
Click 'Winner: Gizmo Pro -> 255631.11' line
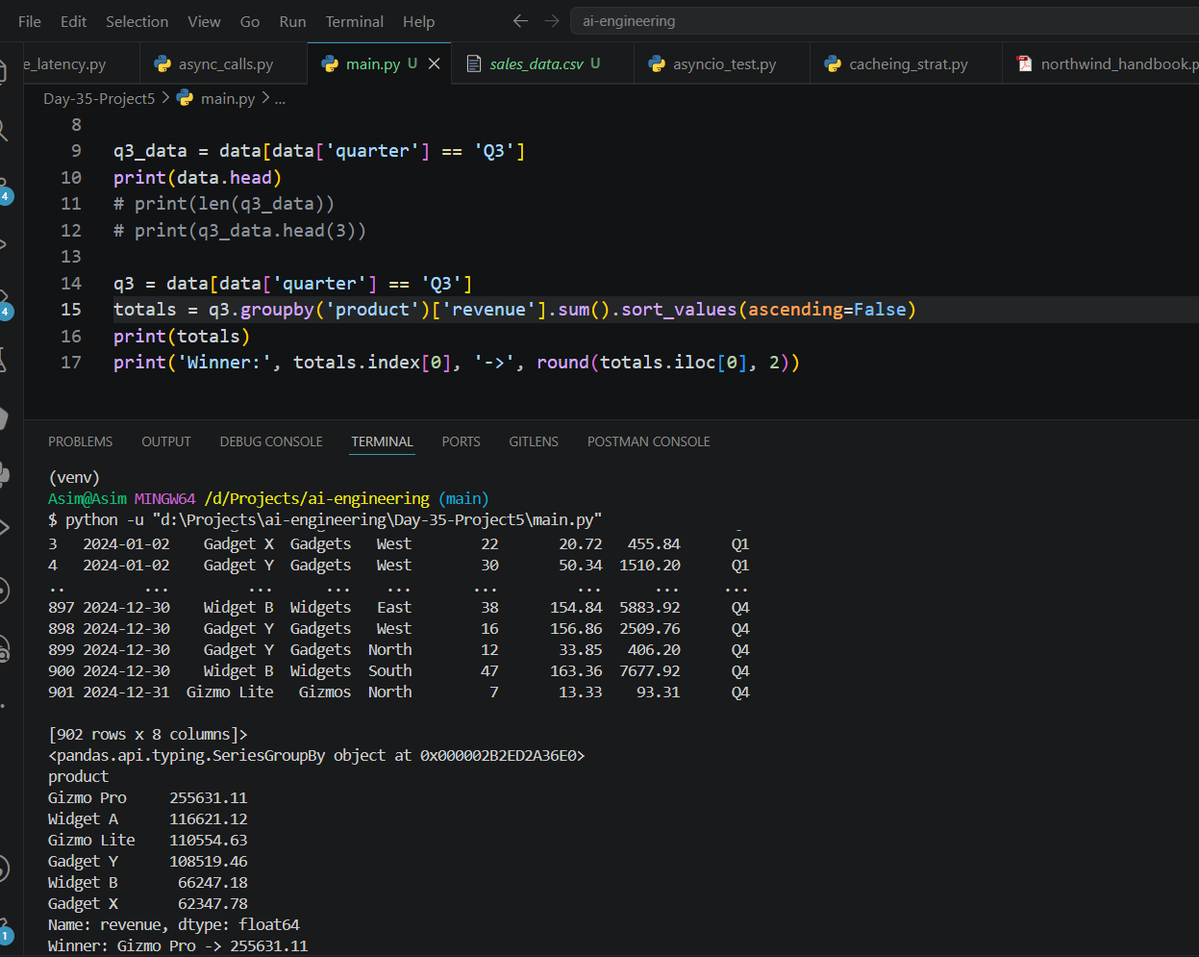(177, 946)
